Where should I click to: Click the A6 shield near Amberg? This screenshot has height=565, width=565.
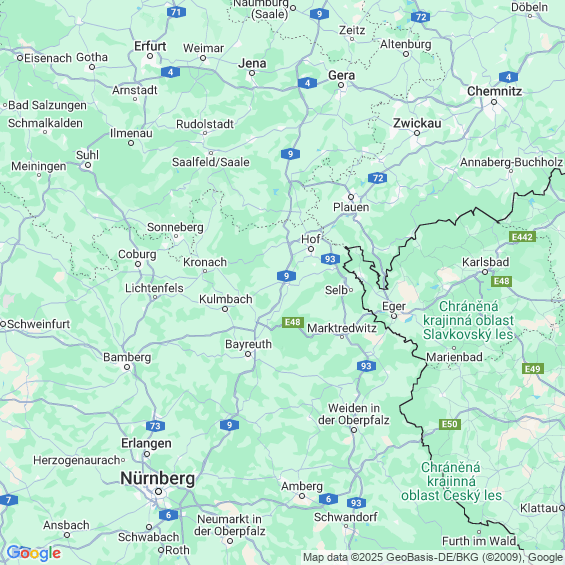[x=328, y=499]
